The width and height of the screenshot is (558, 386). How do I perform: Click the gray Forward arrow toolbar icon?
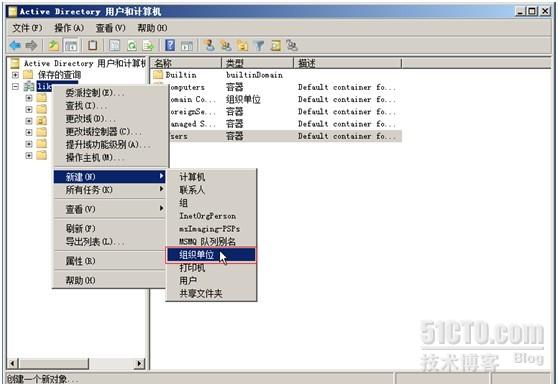point(32,45)
